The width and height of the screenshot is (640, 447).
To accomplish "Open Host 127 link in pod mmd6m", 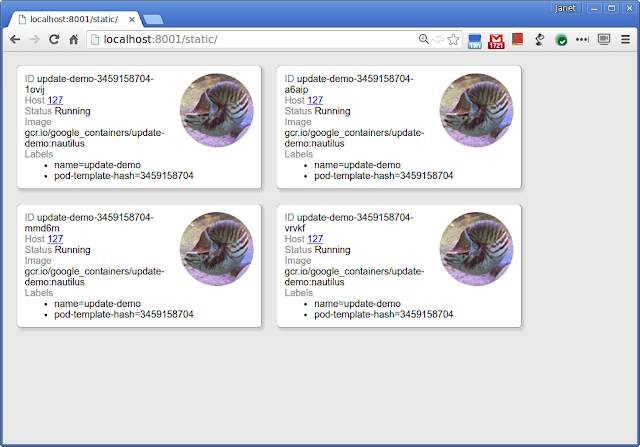I will point(55,239).
